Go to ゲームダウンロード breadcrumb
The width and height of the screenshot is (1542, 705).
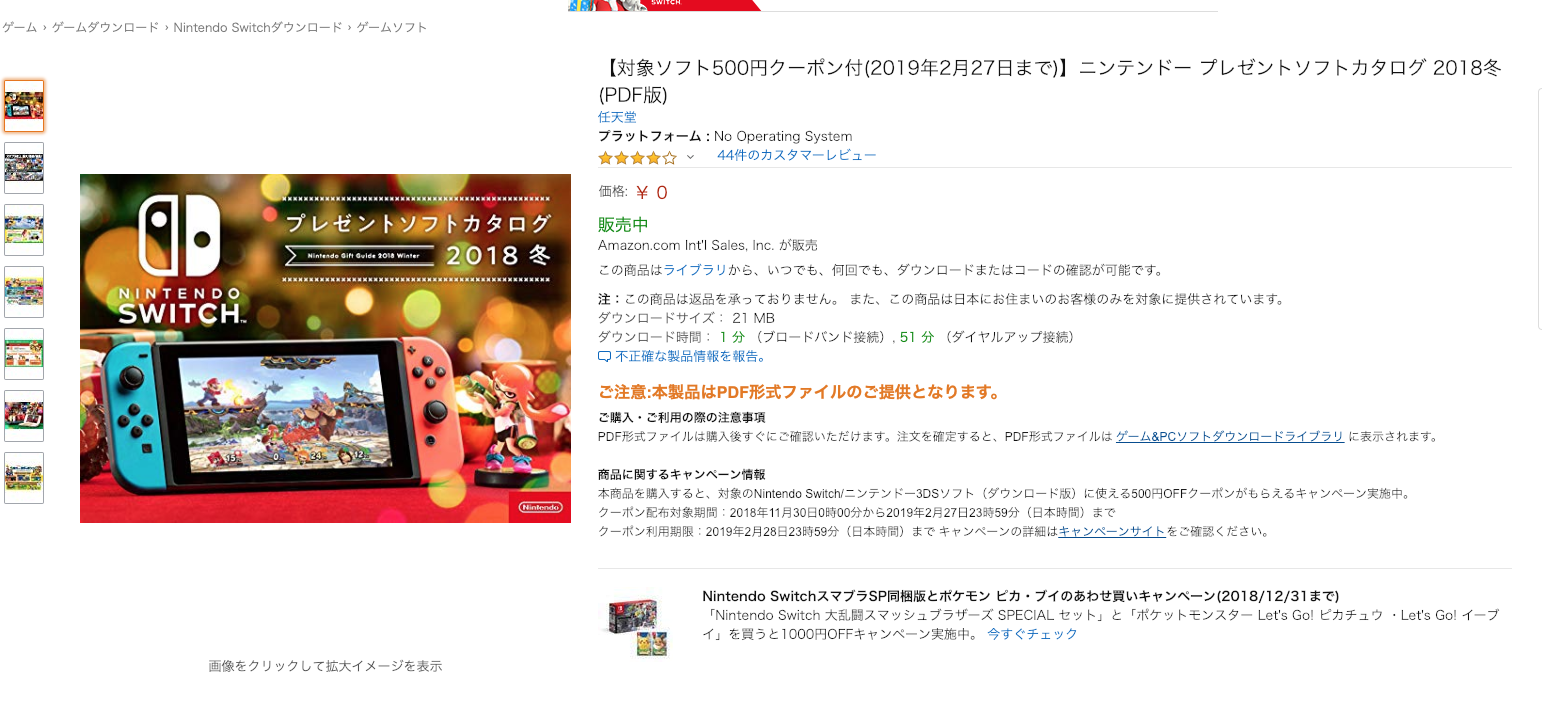tap(105, 27)
